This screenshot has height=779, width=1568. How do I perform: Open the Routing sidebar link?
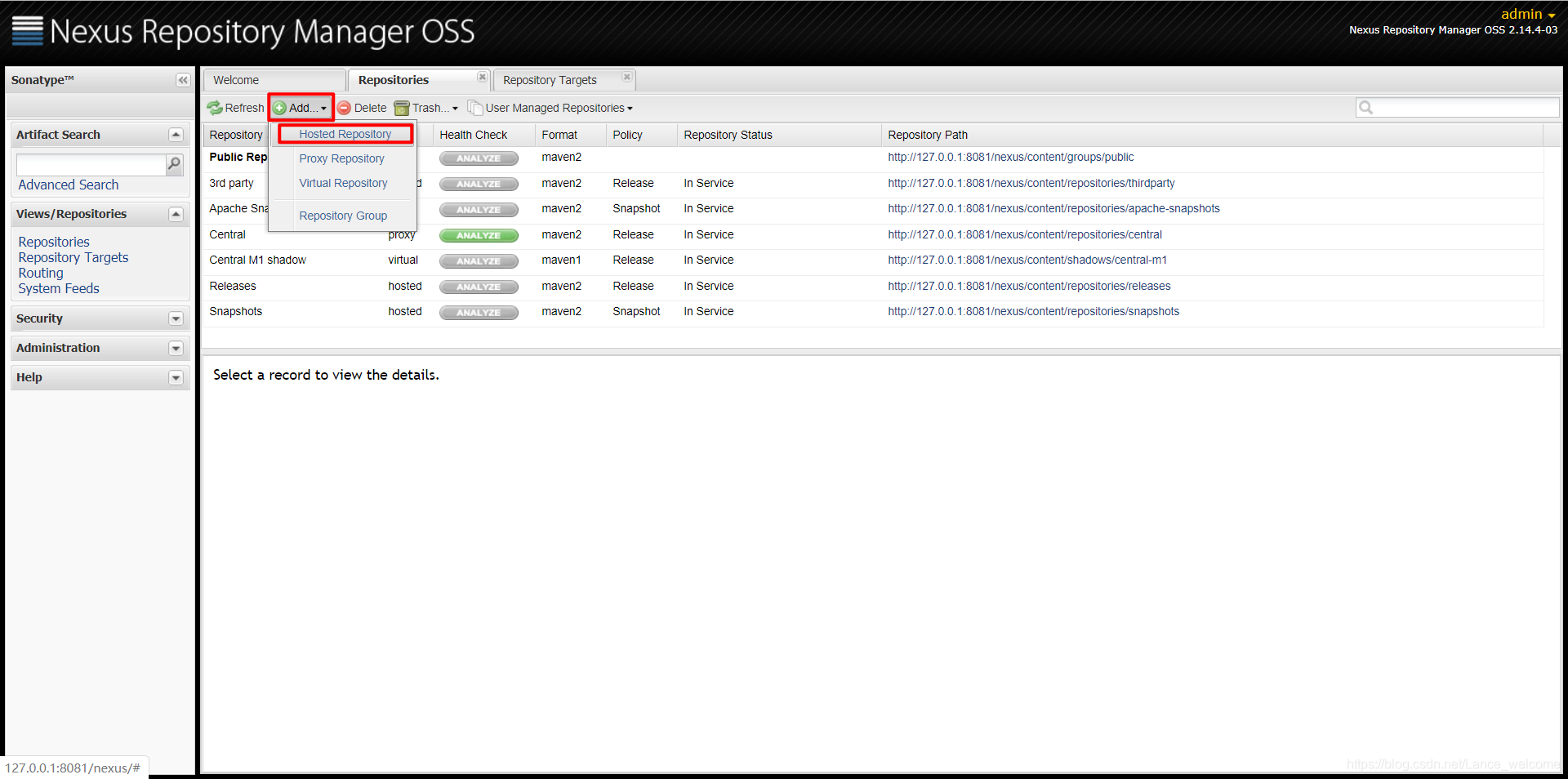click(x=41, y=273)
